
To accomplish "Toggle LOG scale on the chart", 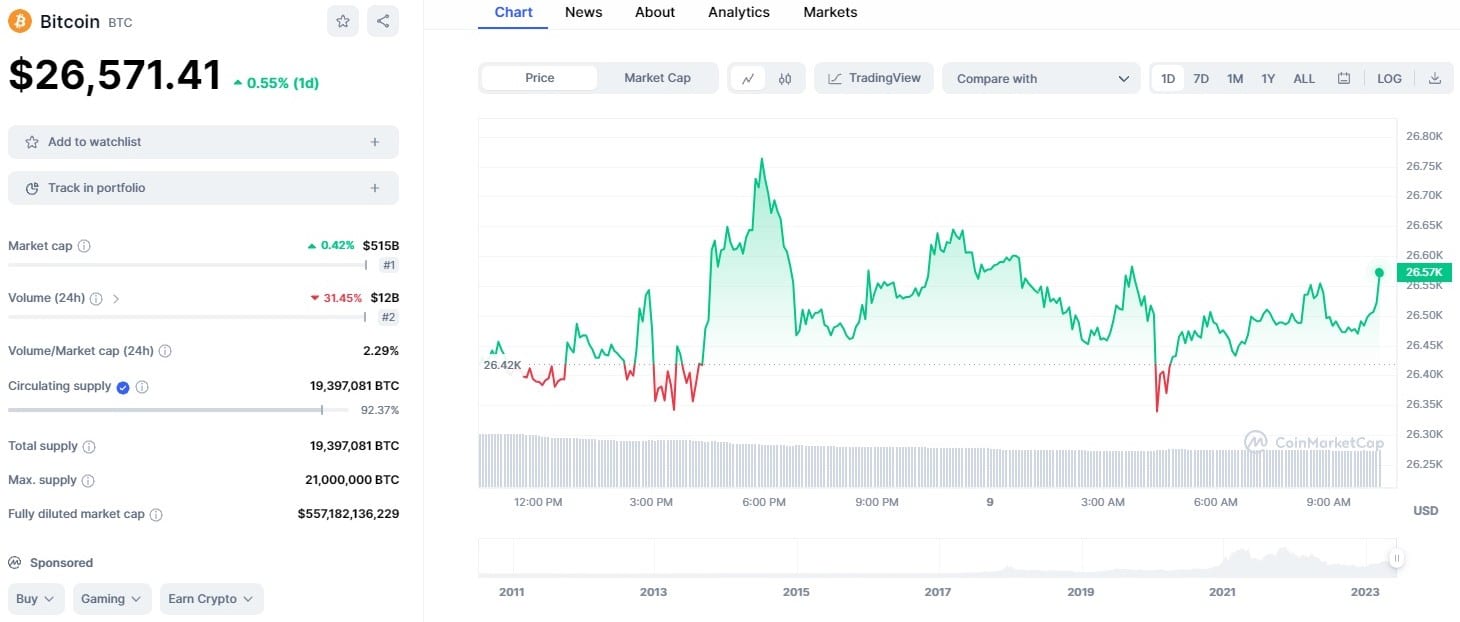I will pos(1389,78).
